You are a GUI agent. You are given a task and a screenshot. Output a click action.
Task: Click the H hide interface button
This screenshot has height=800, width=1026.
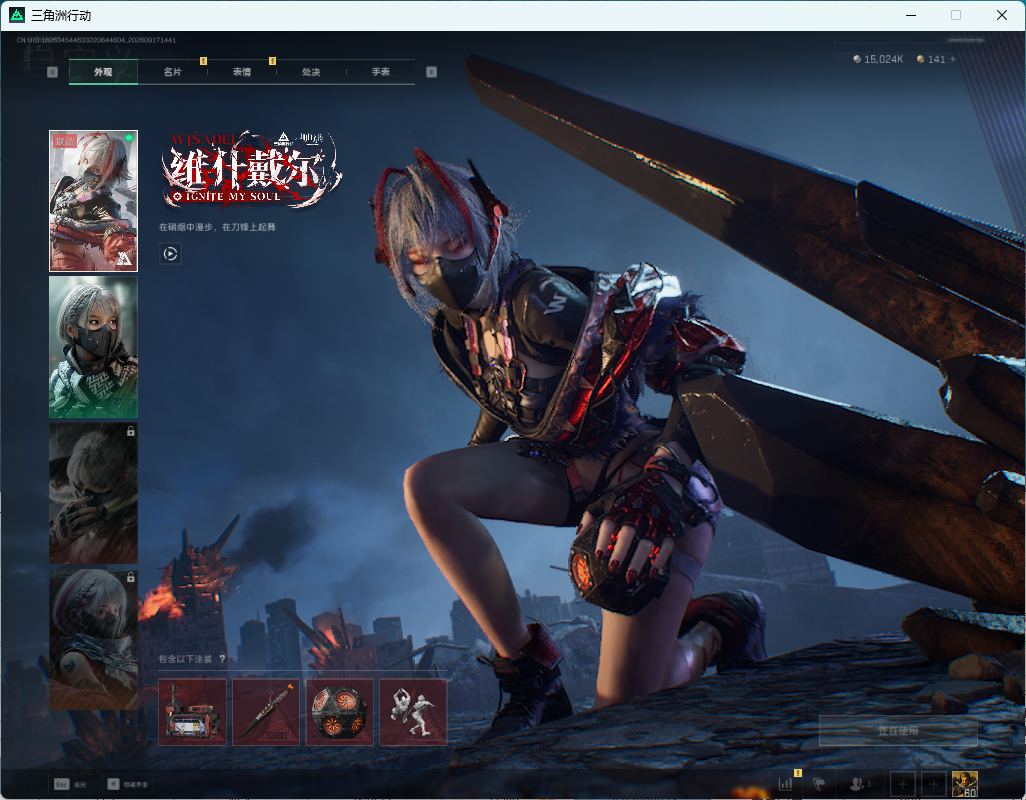[128, 784]
